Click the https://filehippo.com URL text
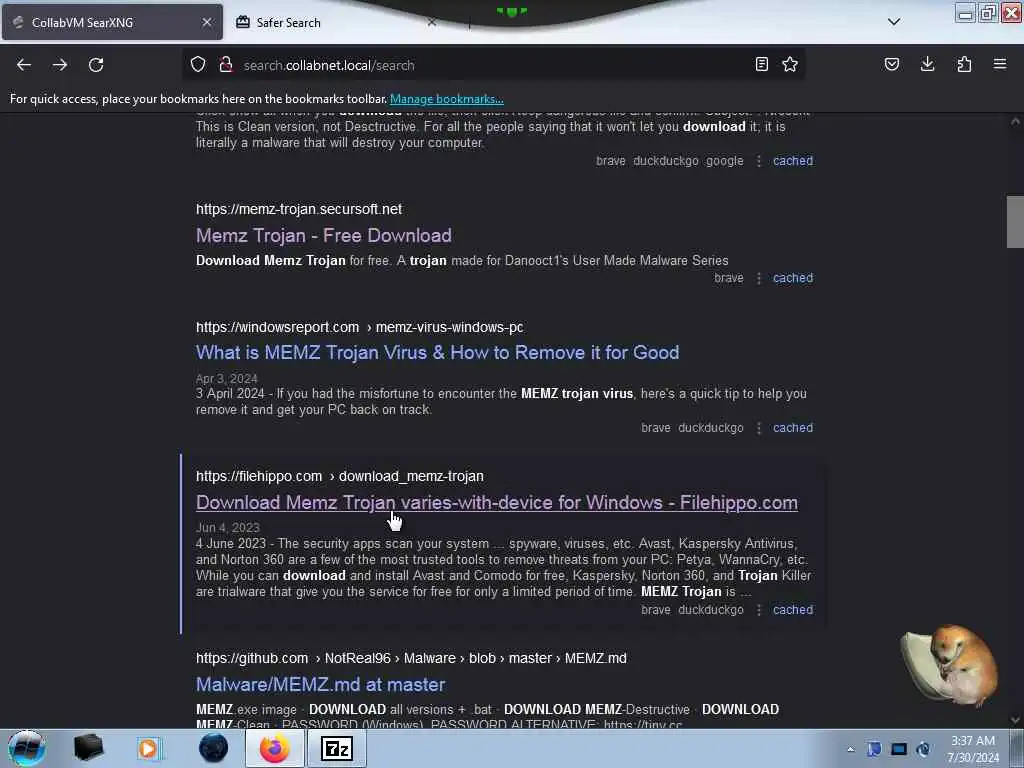 [259, 476]
